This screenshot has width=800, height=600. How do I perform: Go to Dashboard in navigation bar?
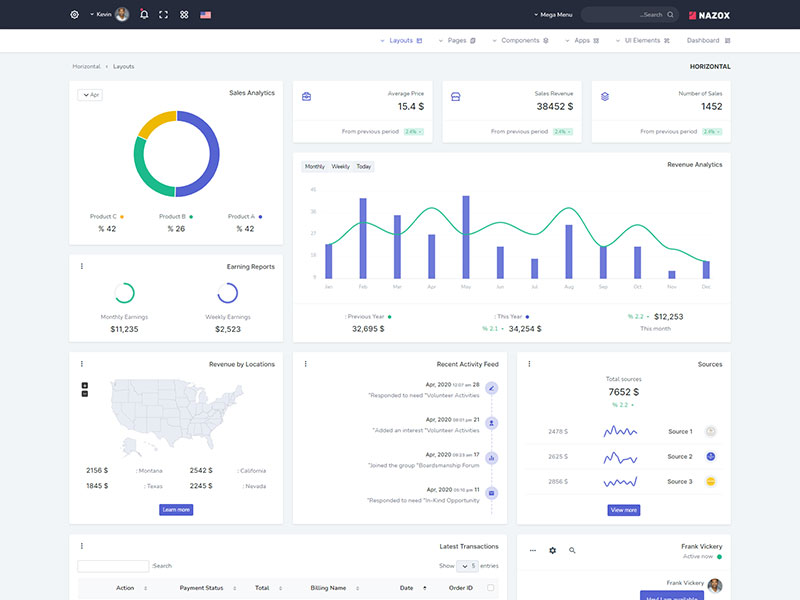pyautogui.click(x=708, y=41)
